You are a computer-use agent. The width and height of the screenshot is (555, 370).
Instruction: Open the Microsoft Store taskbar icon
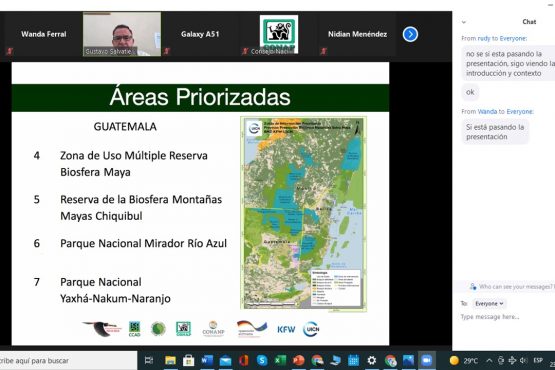pos(189,360)
